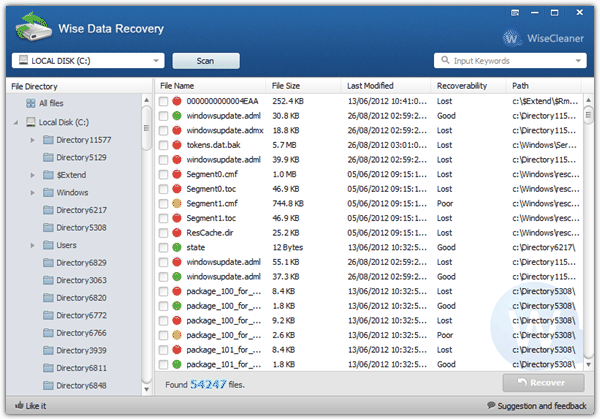Click the Local Disk (C:) drive icon in tree
This screenshot has height=419, width=600.
(31, 122)
